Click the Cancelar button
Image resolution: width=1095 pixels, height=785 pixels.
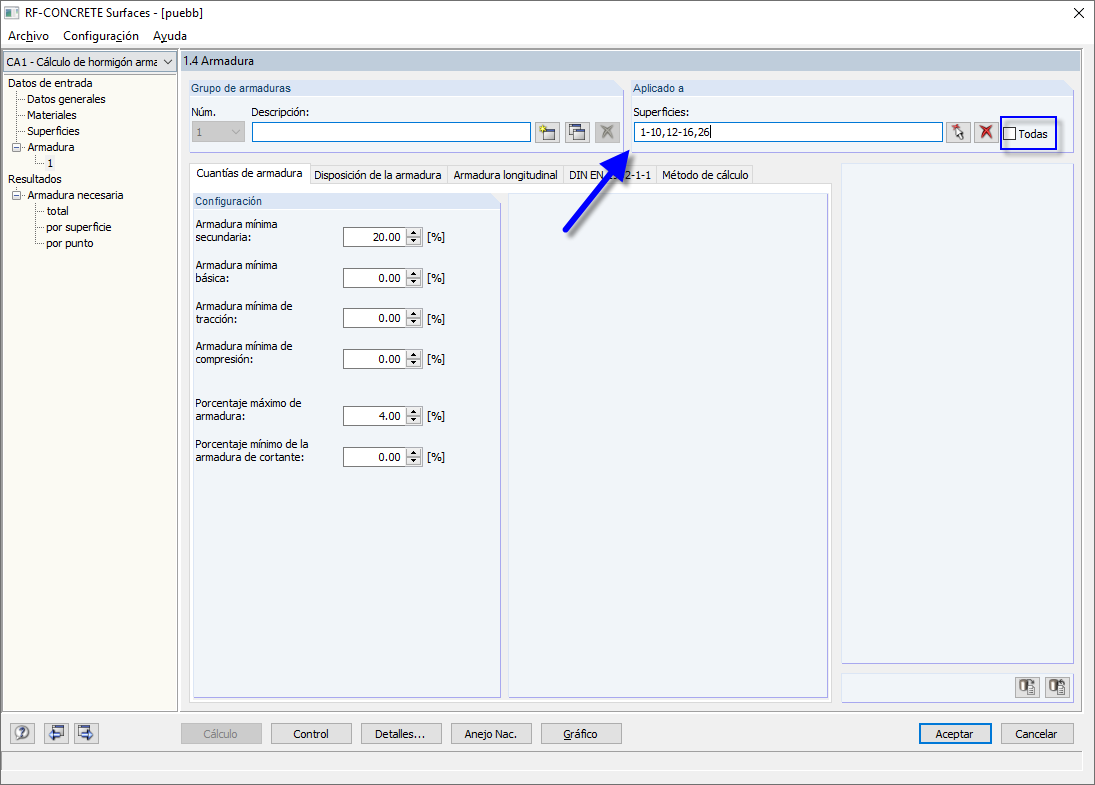point(1036,734)
